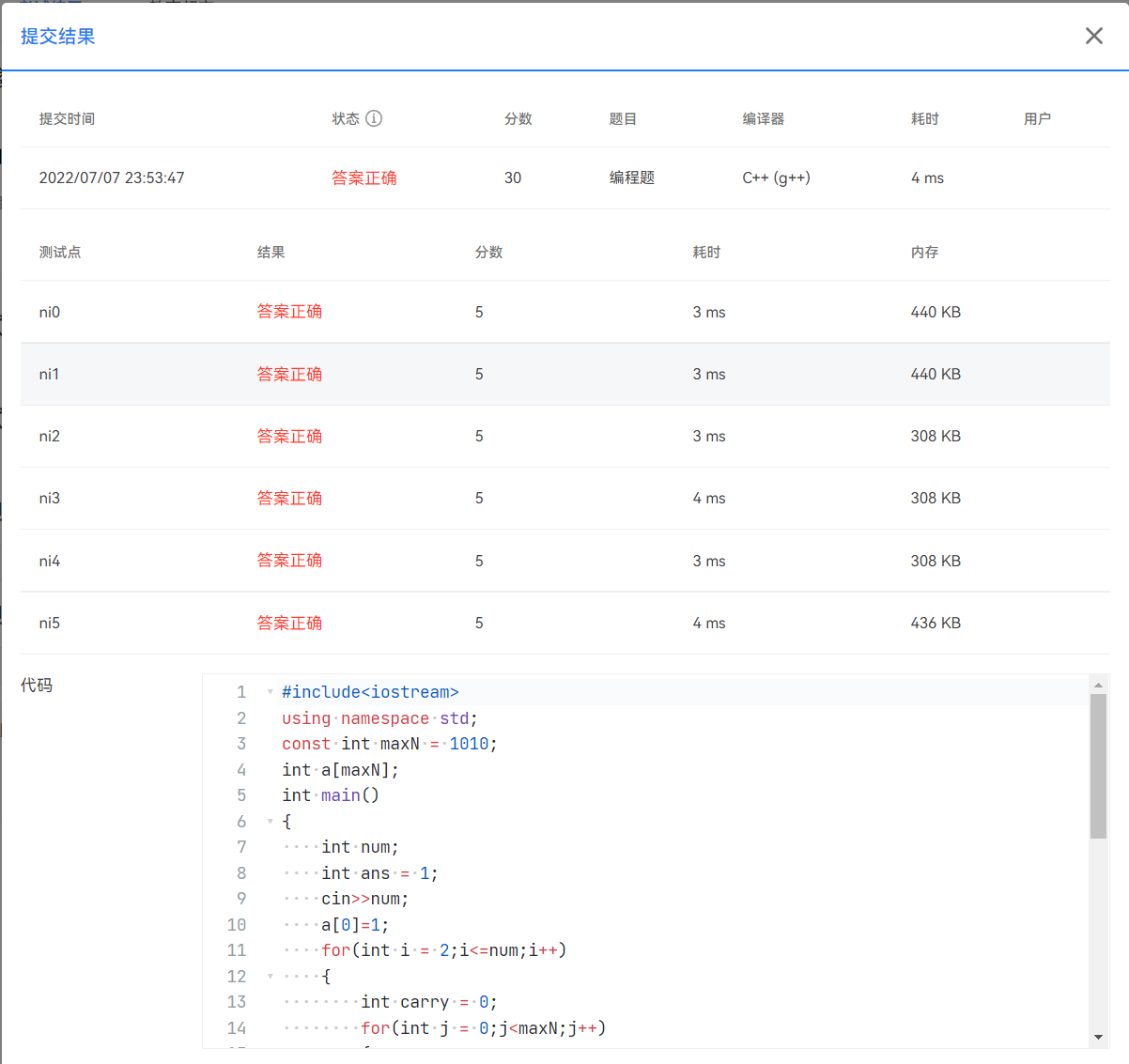
Task: Click code scrollbar up arrow
Action: click(1098, 686)
